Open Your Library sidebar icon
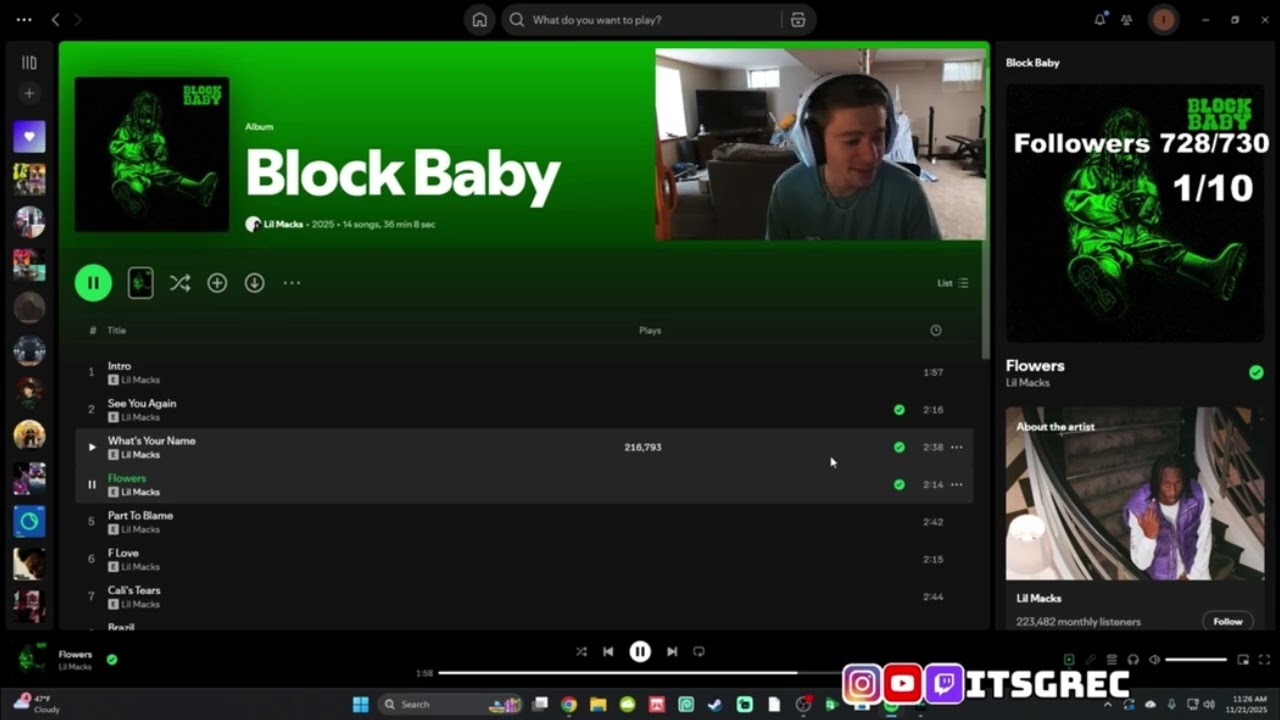The image size is (1280, 720). click(x=29, y=62)
